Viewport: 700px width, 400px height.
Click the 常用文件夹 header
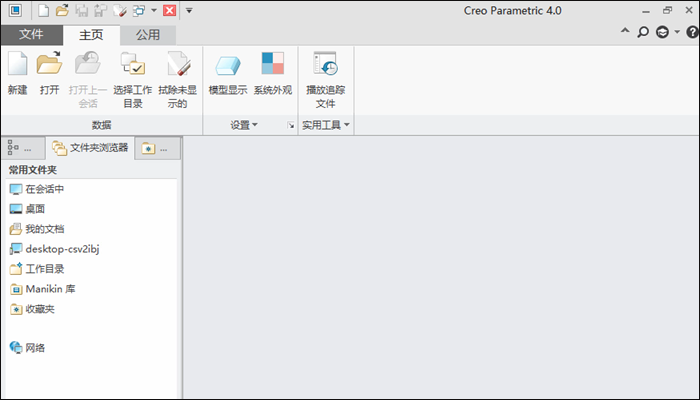click(33, 170)
